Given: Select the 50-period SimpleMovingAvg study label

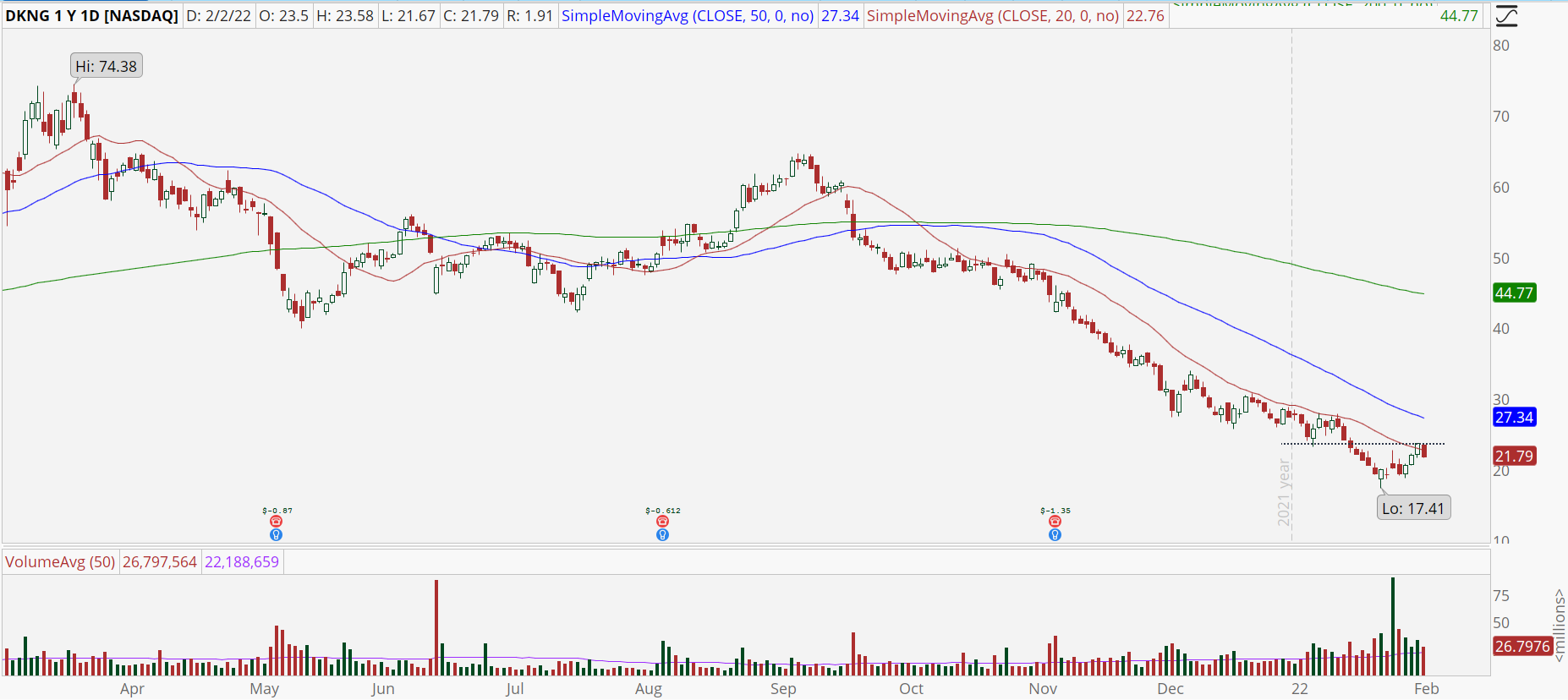Looking at the screenshot, I should click(688, 16).
